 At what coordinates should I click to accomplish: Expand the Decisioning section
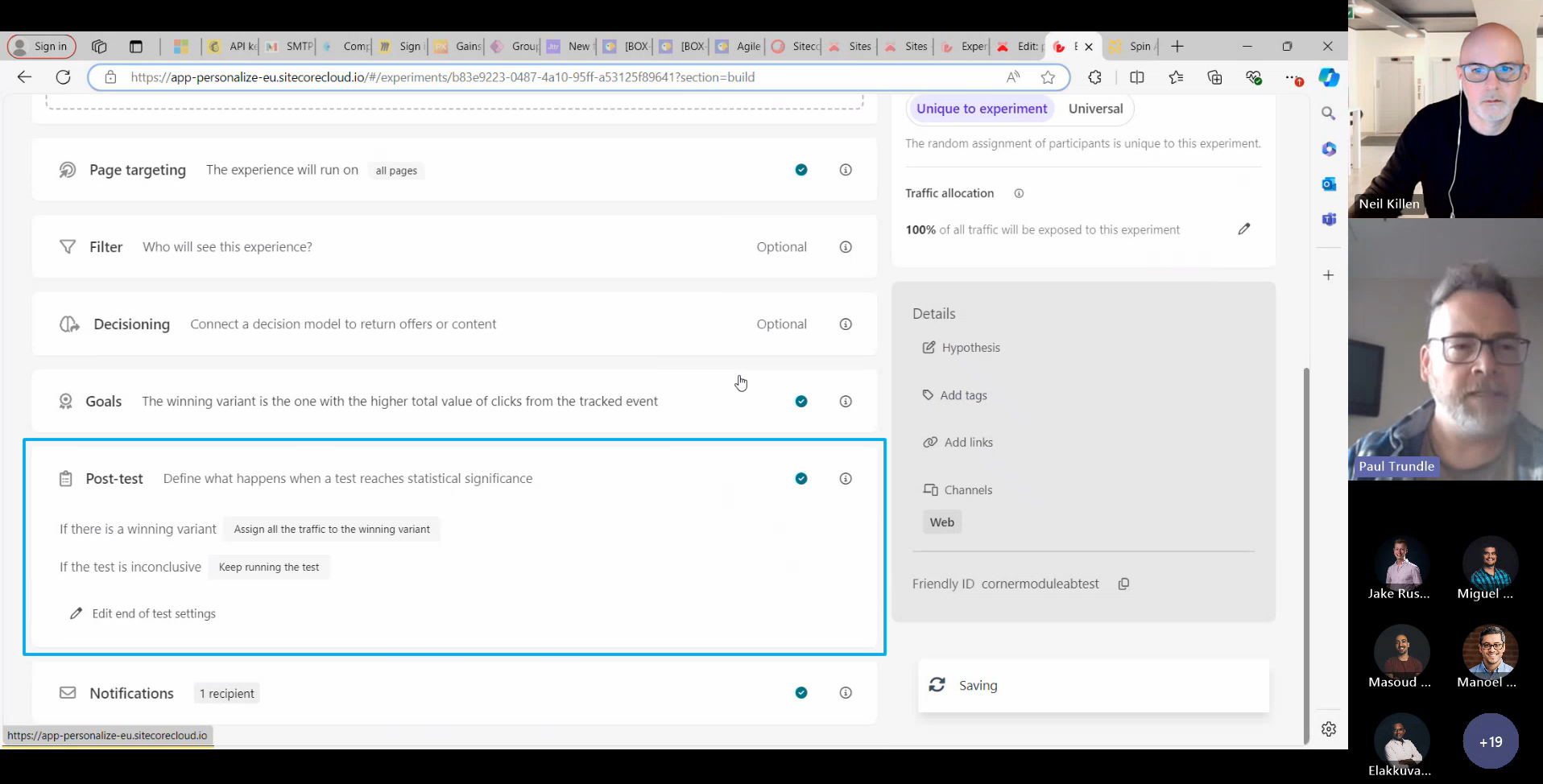pos(131,324)
